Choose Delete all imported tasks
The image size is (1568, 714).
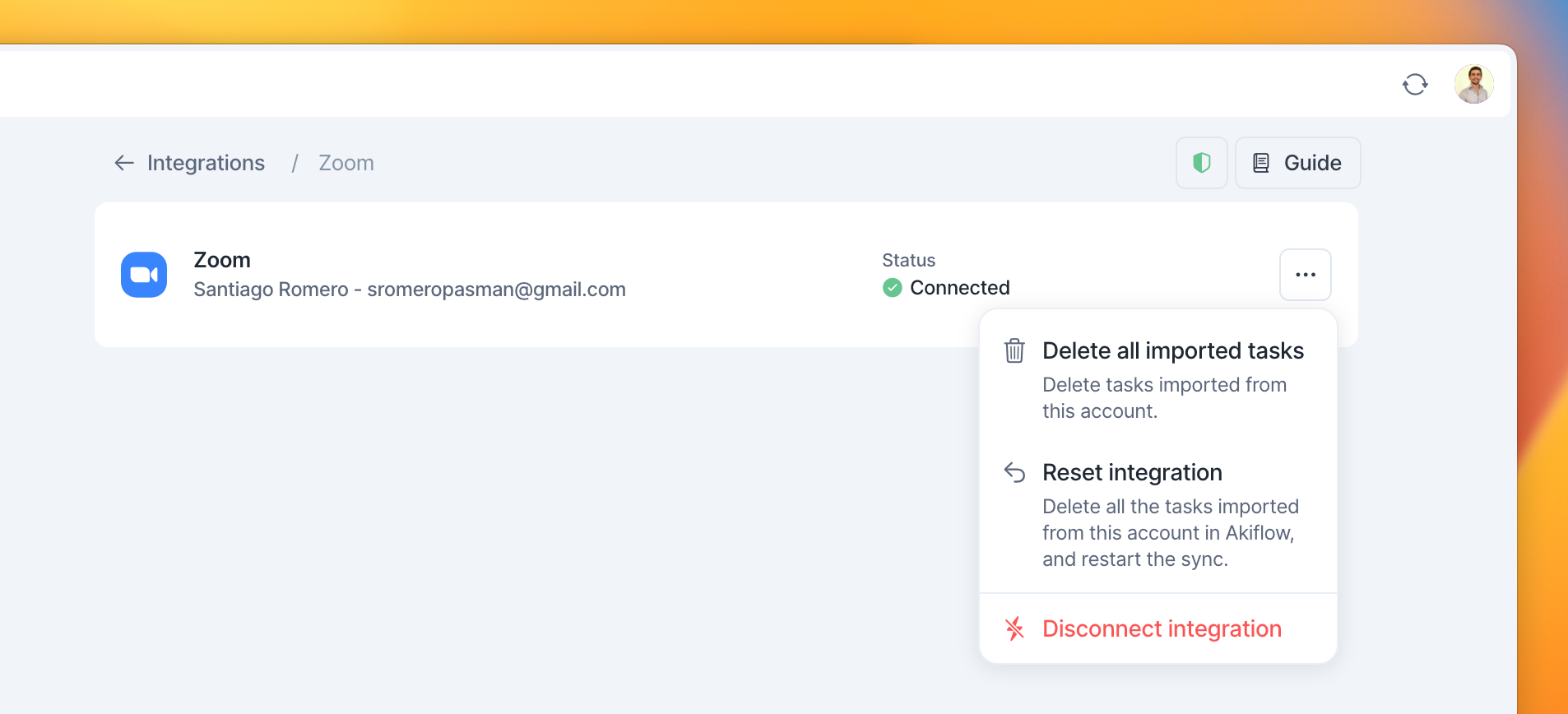[1158, 380]
